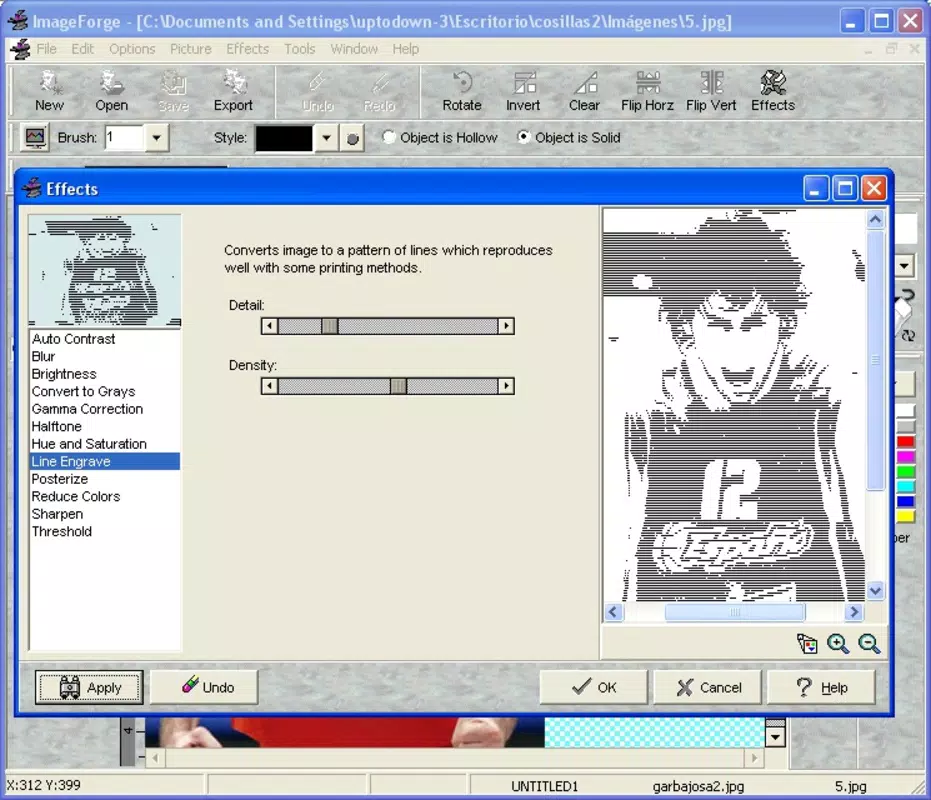Screen dimensions: 931x800
Task: Open the Picture menu
Action: [x=191, y=49]
